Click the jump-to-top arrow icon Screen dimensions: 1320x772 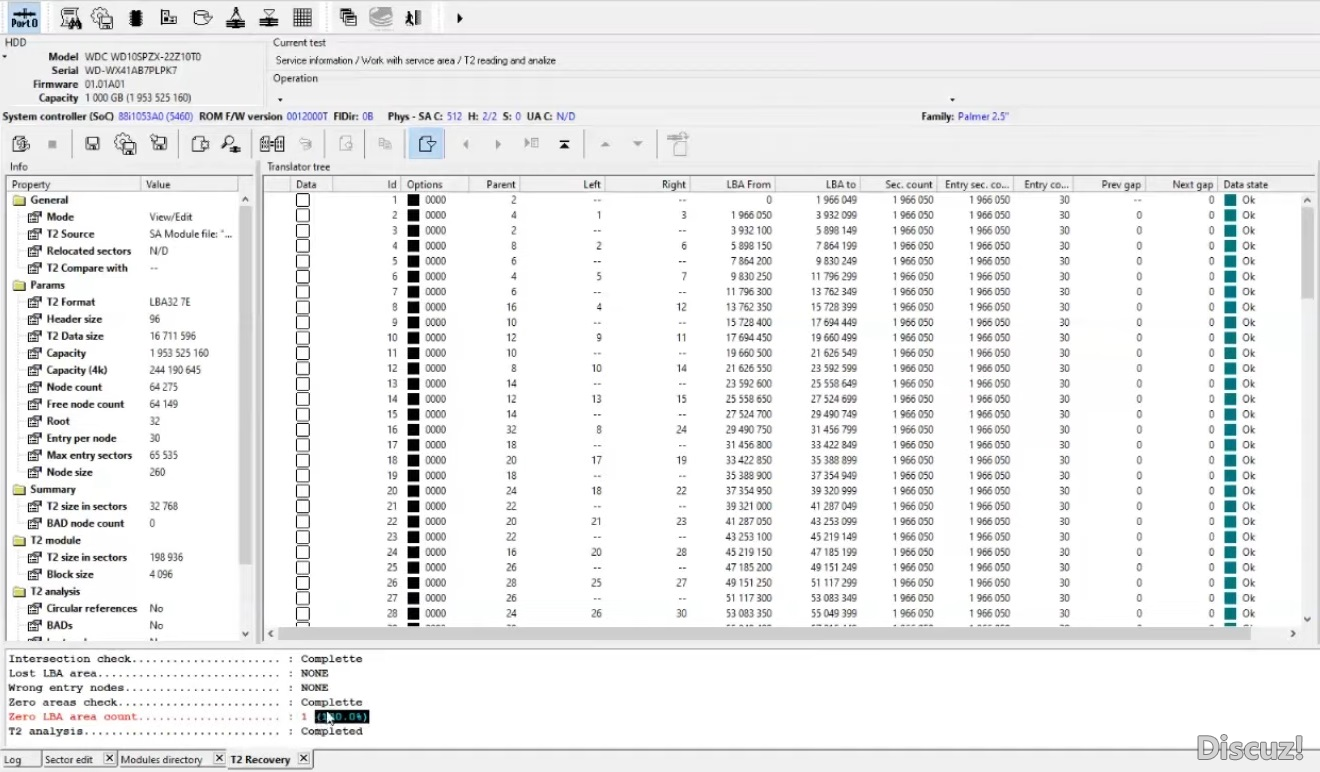tap(564, 144)
